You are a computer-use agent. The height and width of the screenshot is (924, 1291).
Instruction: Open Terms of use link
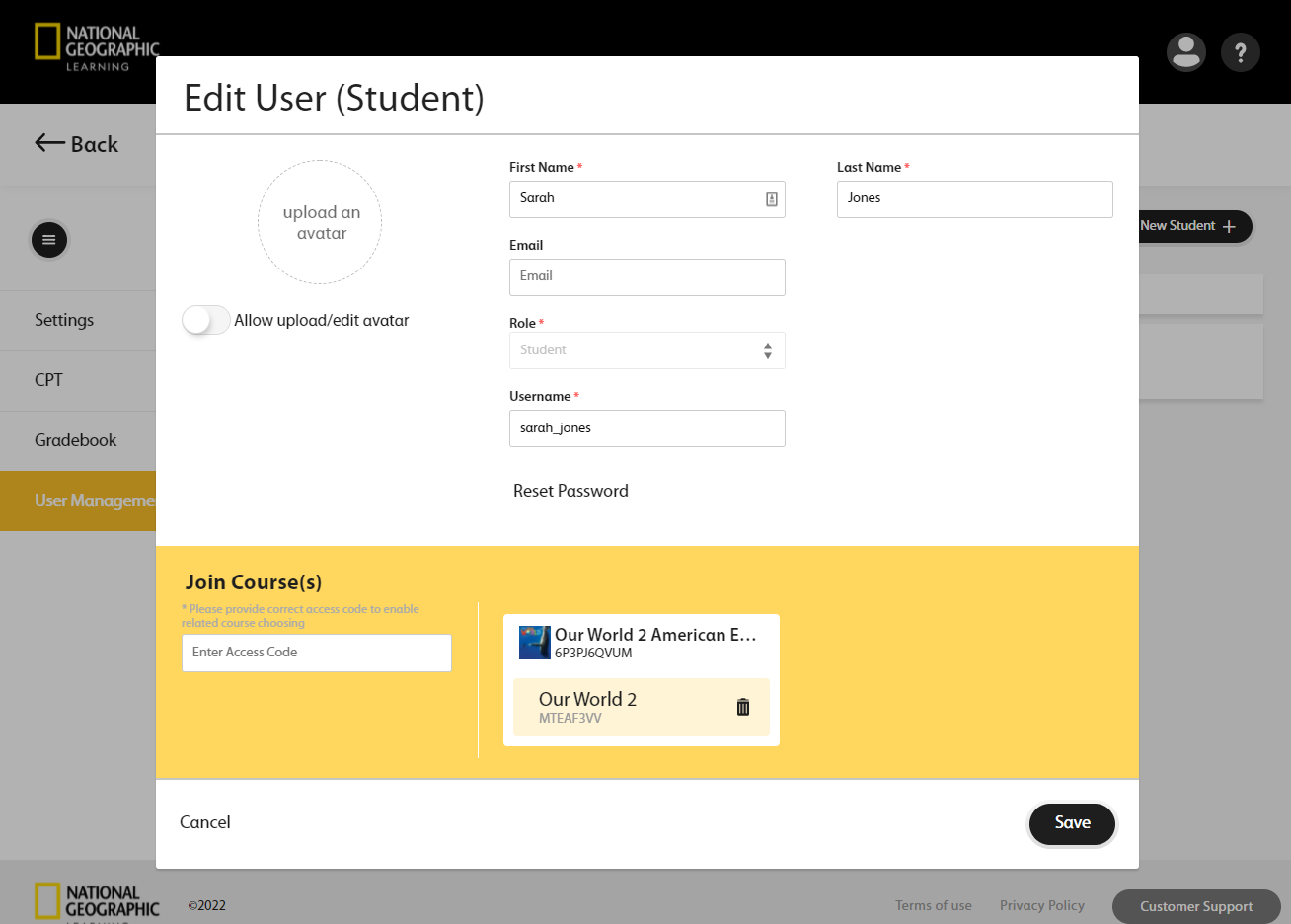tap(934, 905)
